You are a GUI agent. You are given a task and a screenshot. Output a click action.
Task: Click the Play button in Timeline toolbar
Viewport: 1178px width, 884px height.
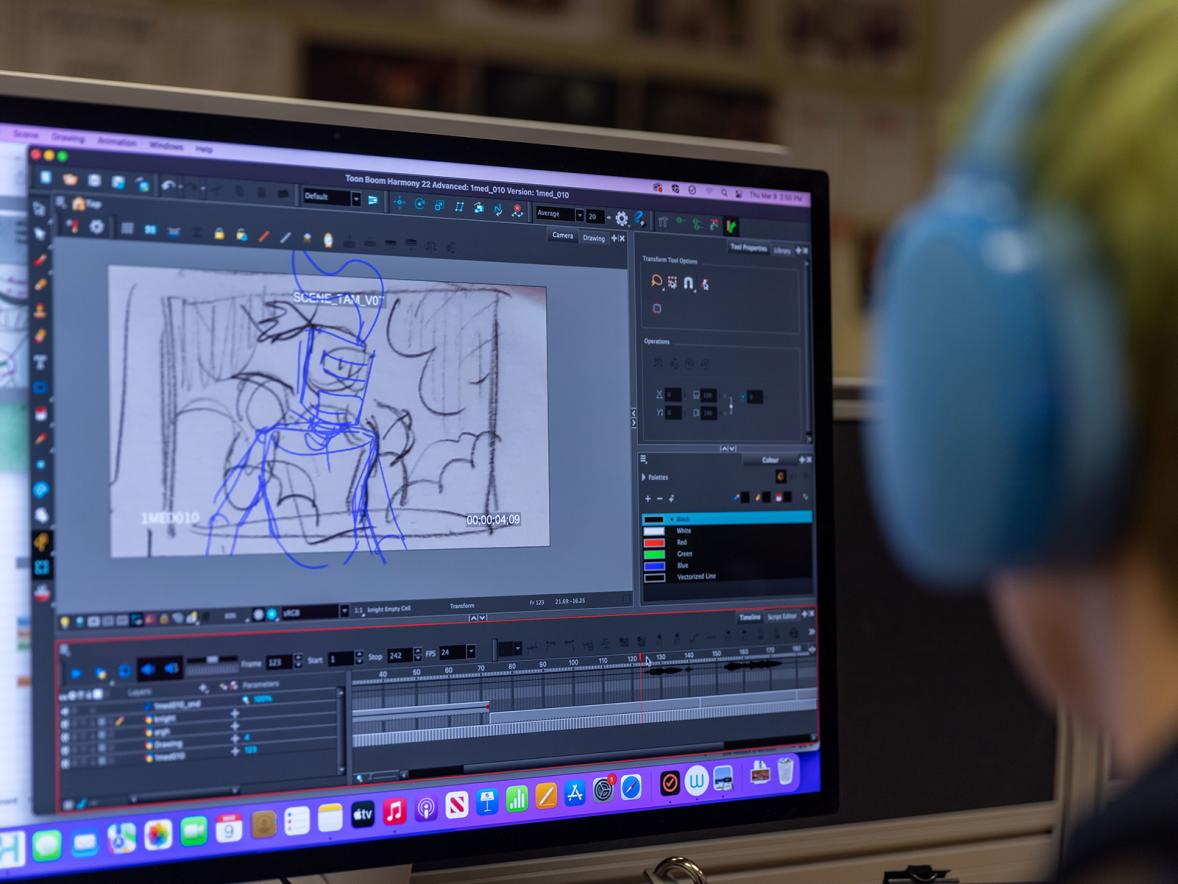click(76, 673)
